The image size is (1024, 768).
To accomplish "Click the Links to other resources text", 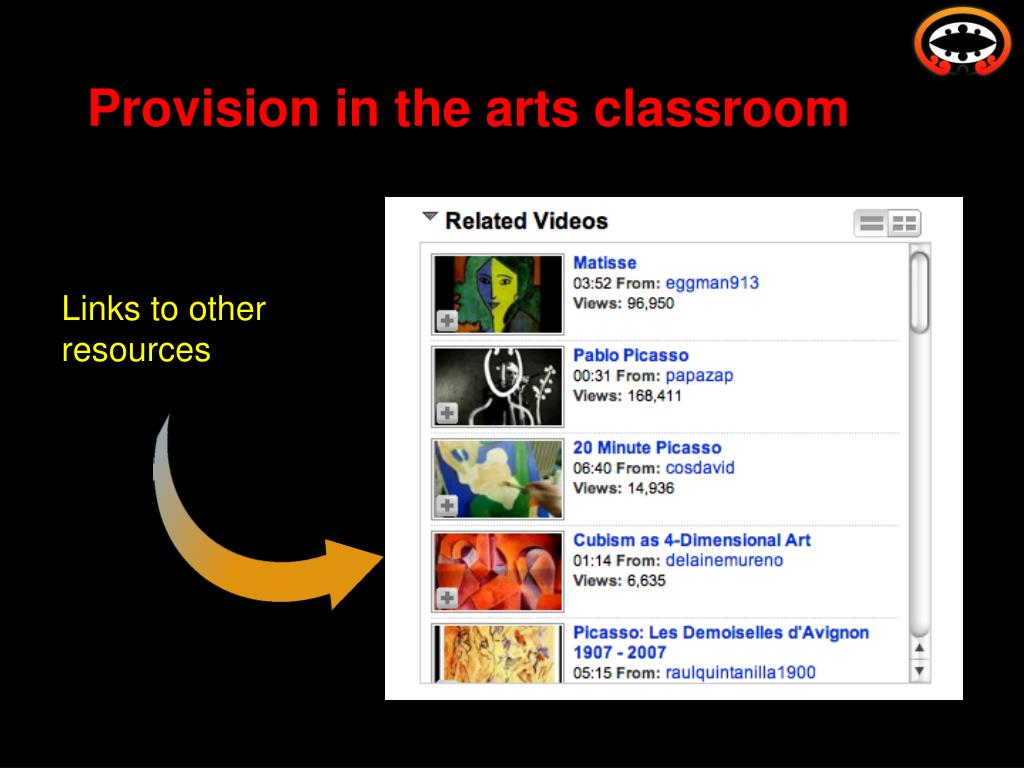I will coord(163,328).
